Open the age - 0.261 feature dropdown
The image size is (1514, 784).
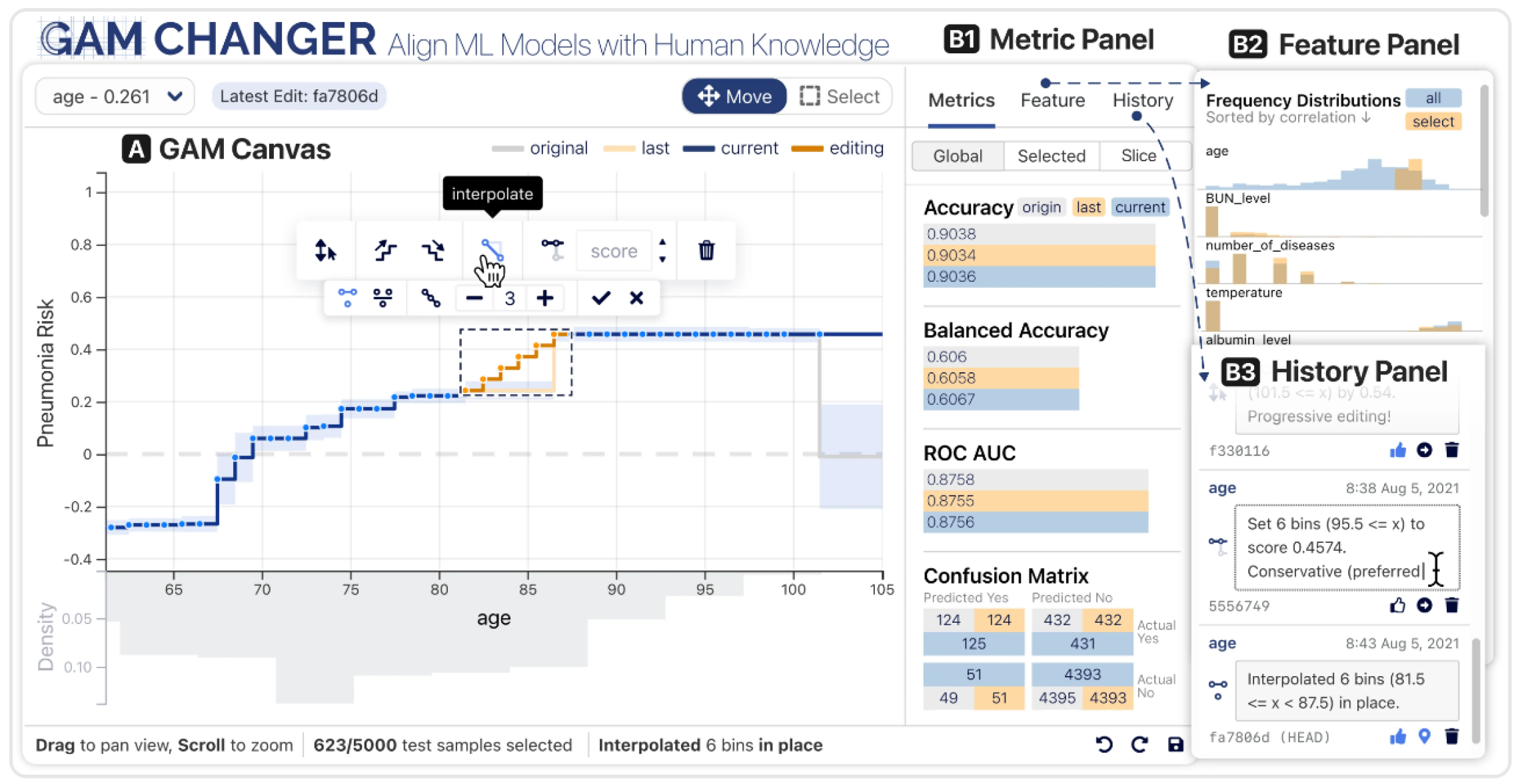[x=115, y=97]
